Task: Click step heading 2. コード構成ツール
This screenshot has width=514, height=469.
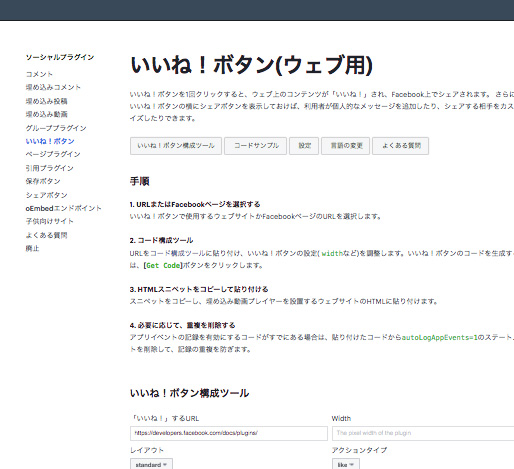Action: tap(161, 240)
